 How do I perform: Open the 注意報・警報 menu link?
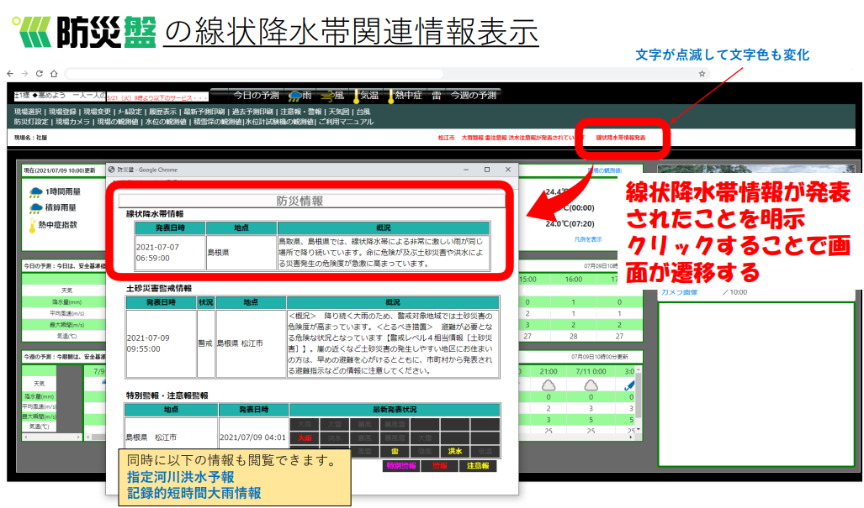coord(301,112)
